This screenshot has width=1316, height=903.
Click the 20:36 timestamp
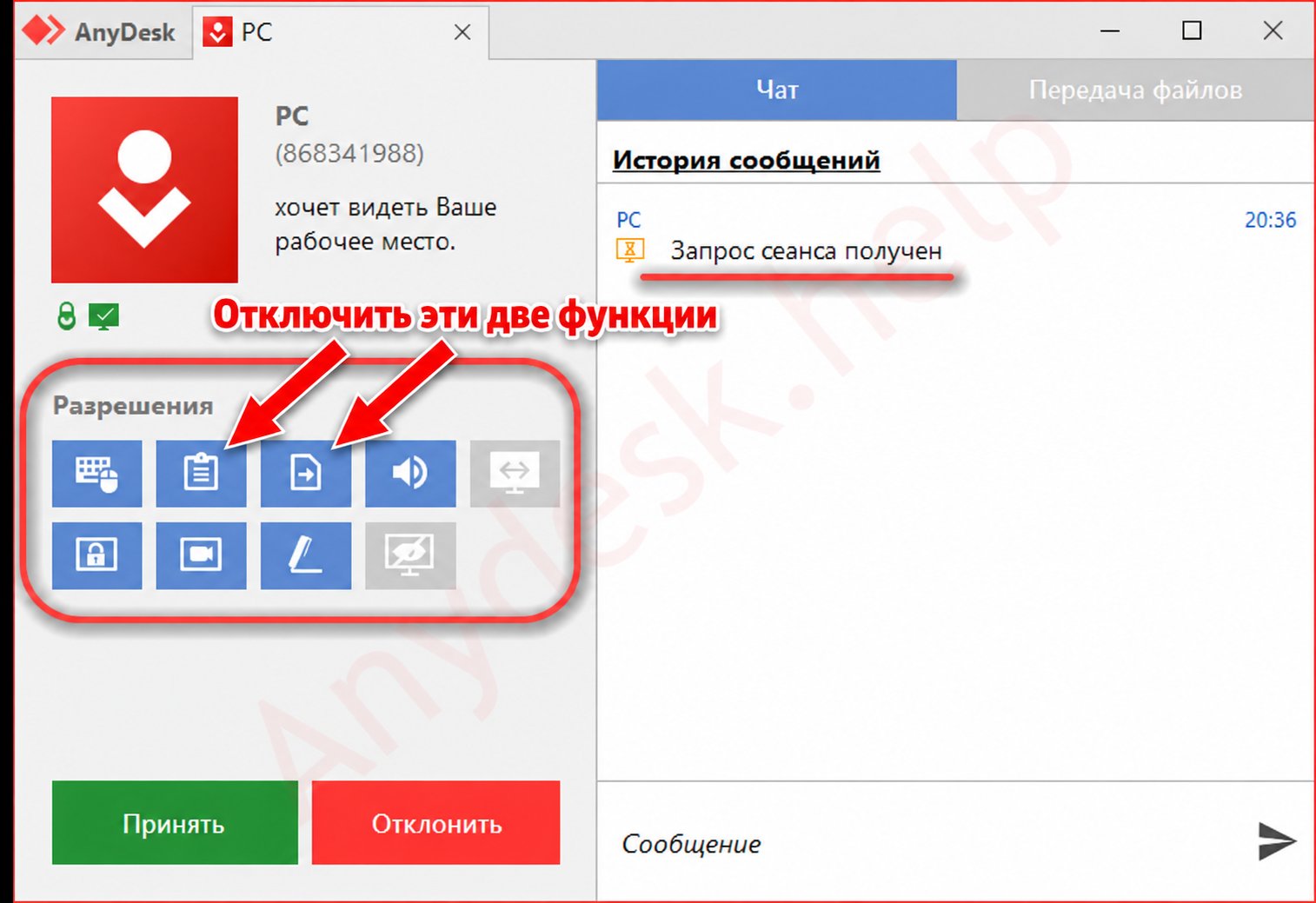pos(1270,220)
